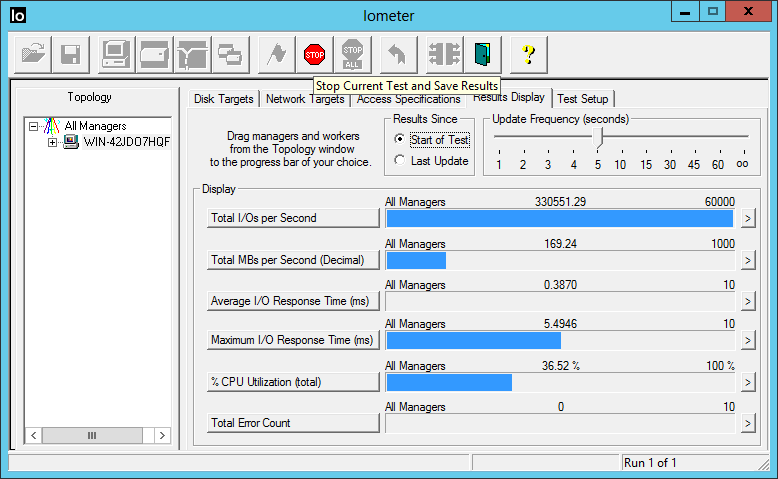
Task: Select the WIN-42JDO7HQF computer icon
Action: click(71, 142)
